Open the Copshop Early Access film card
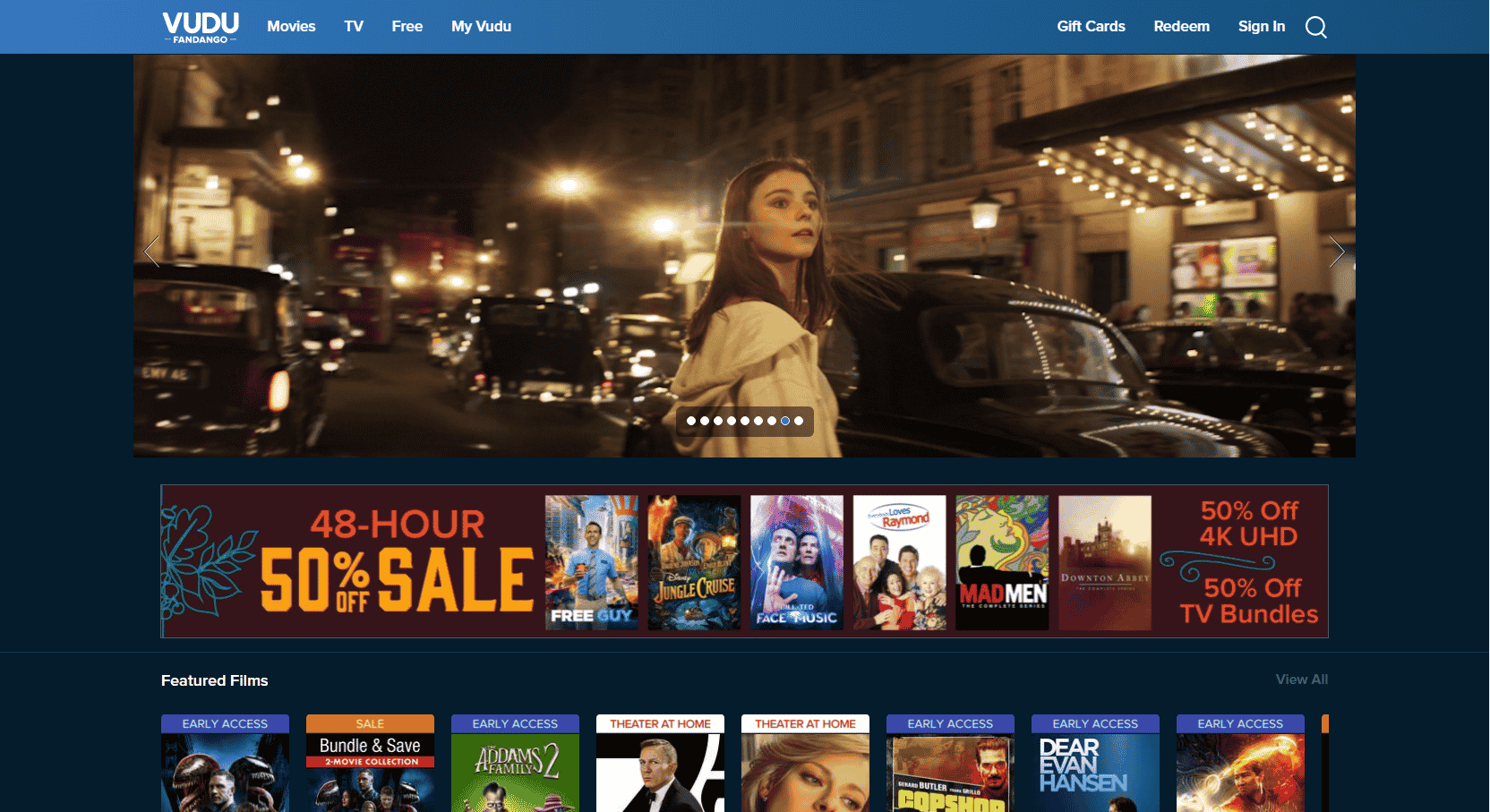1490x812 pixels. click(x=950, y=764)
